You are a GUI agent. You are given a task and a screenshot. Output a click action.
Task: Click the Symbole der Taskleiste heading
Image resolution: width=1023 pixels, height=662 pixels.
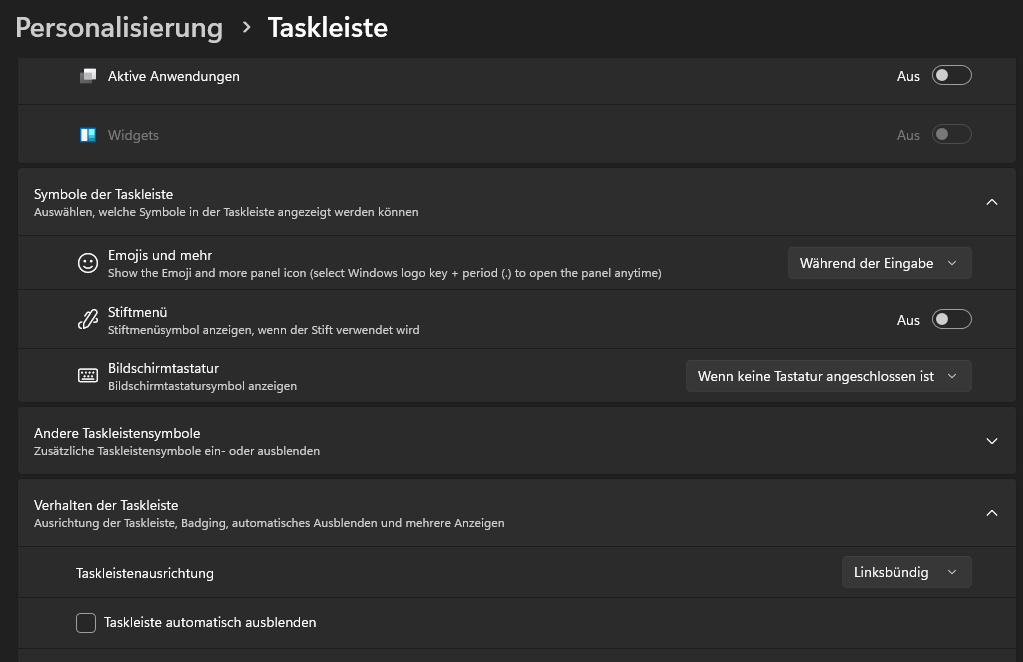coord(104,194)
